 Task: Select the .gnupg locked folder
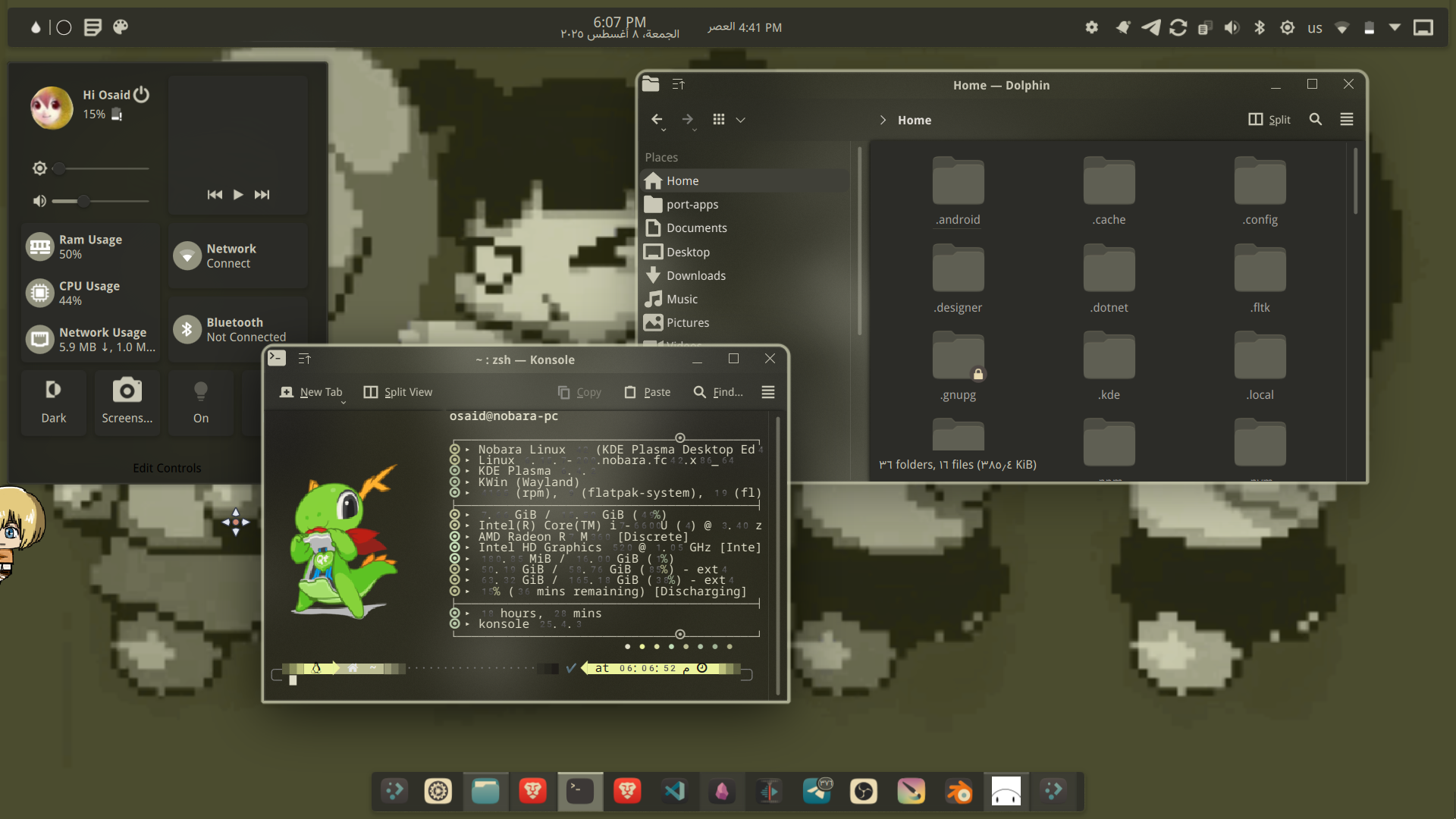(958, 366)
